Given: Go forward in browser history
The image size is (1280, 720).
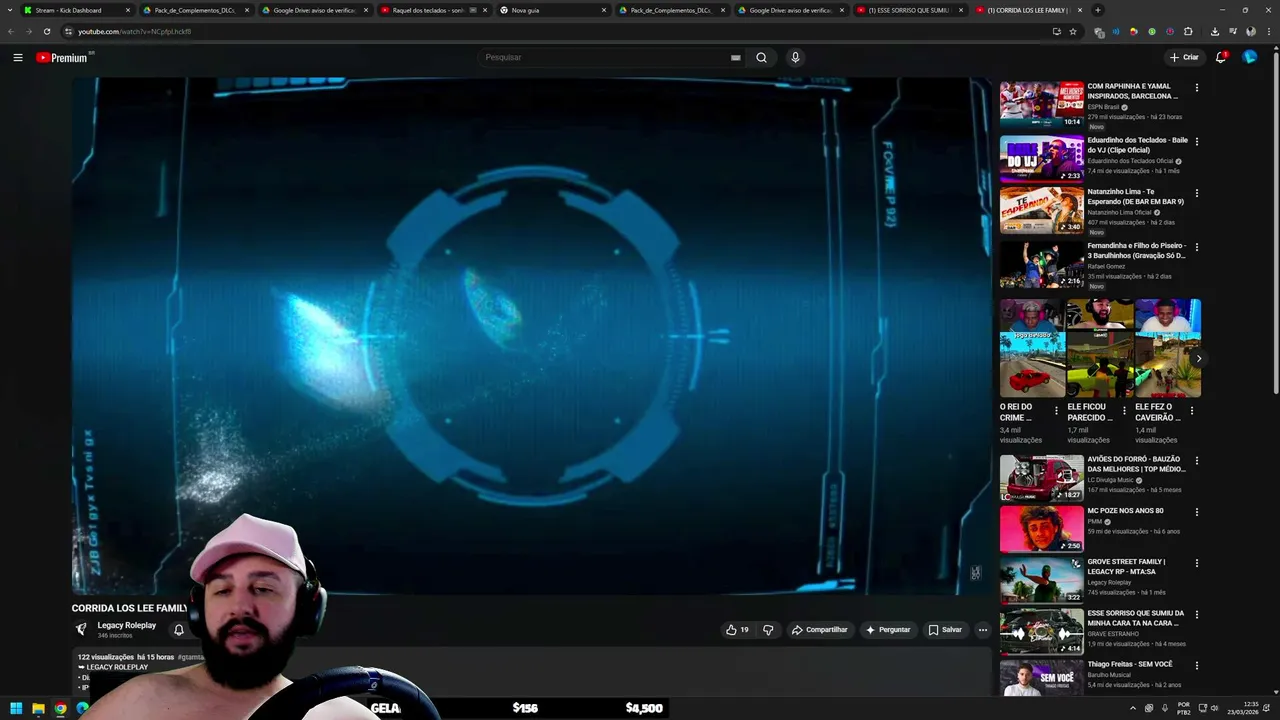Looking at the screenshot, I should (29, 31).
